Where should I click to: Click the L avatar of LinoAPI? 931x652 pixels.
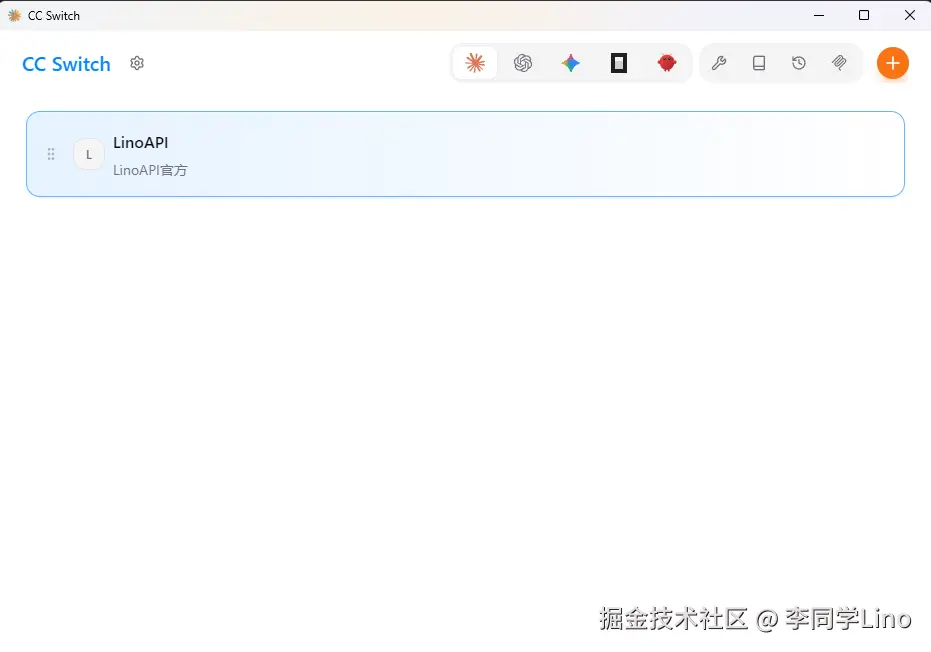89,154
